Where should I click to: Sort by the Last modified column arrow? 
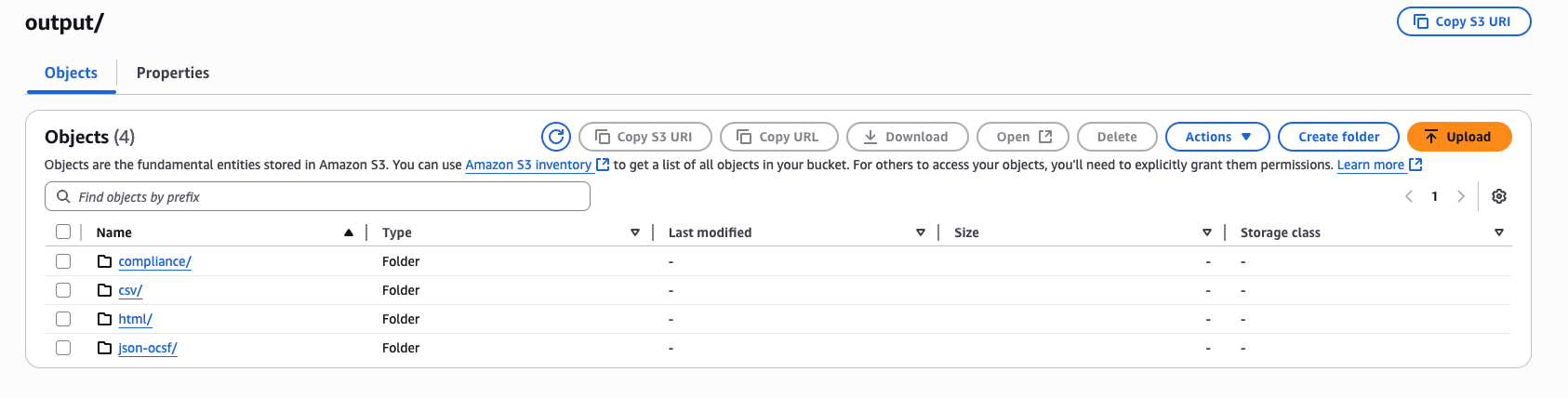click(921, 232)
